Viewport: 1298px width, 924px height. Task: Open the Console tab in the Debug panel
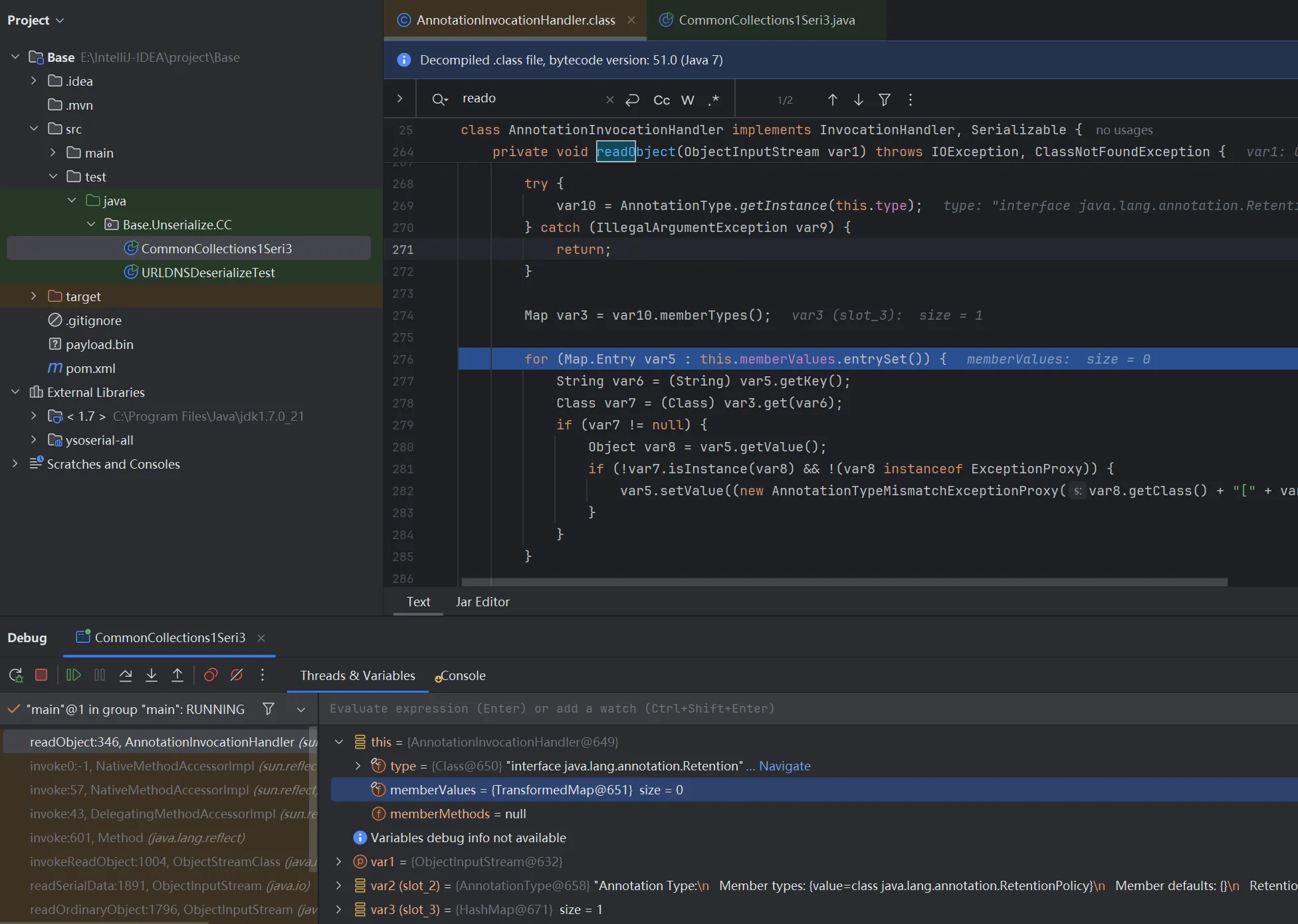pyautogui.click(x=463, y=675)
